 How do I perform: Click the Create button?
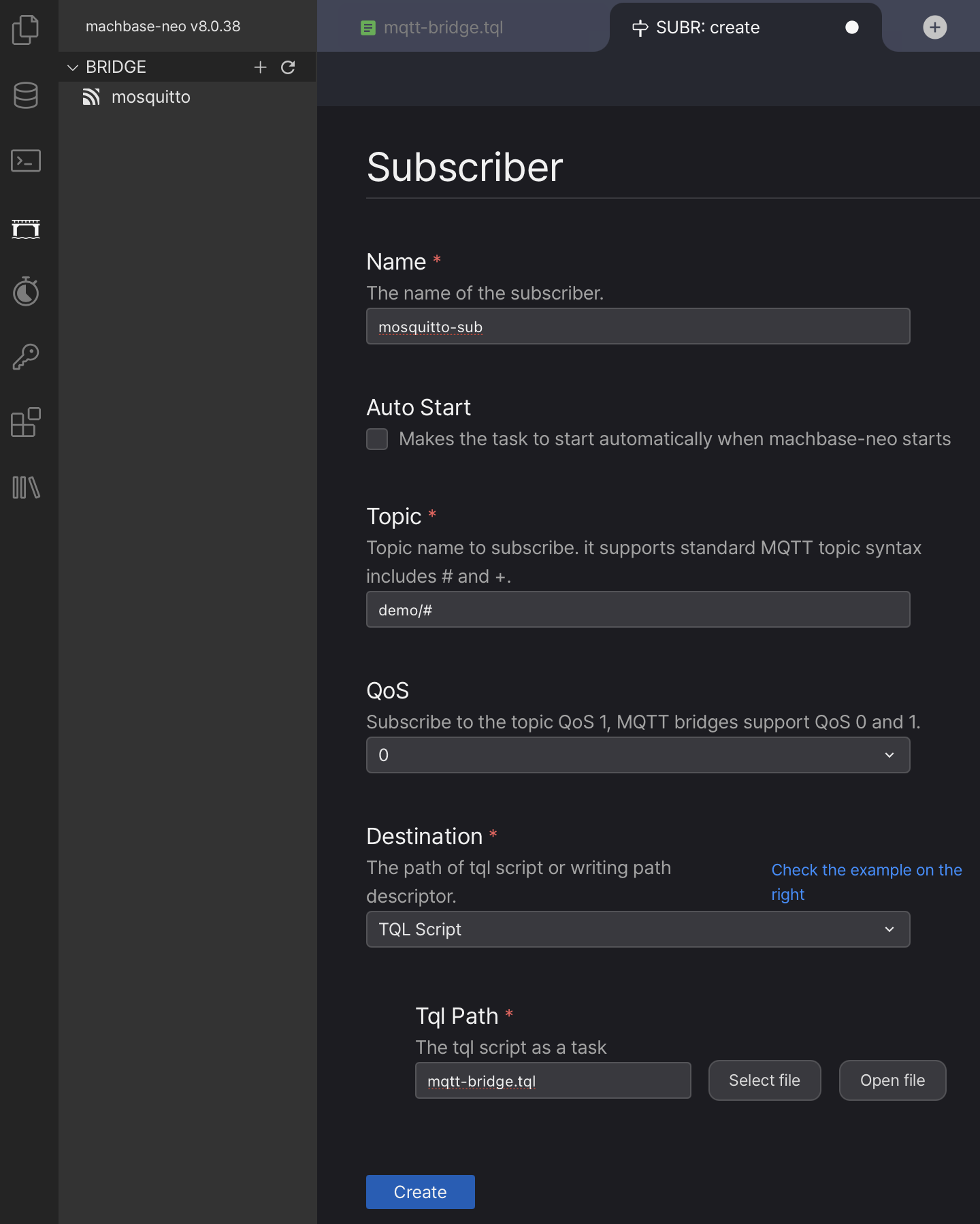[x=420, y=1192]
